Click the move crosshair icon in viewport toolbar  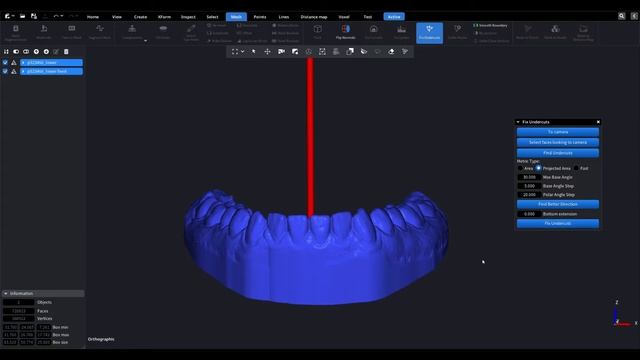[267, 52]
